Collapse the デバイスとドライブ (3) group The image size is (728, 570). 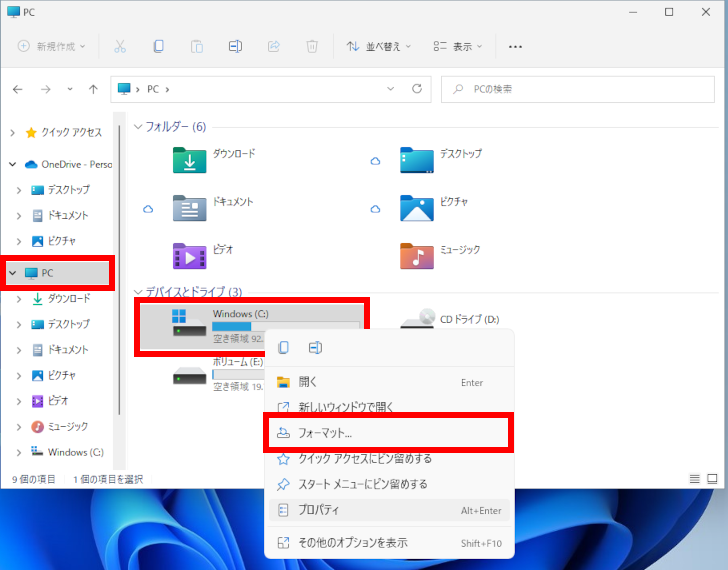138,292
